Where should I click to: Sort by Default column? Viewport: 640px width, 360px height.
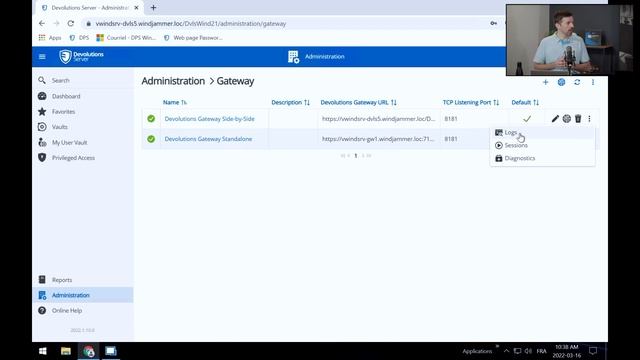525,102
